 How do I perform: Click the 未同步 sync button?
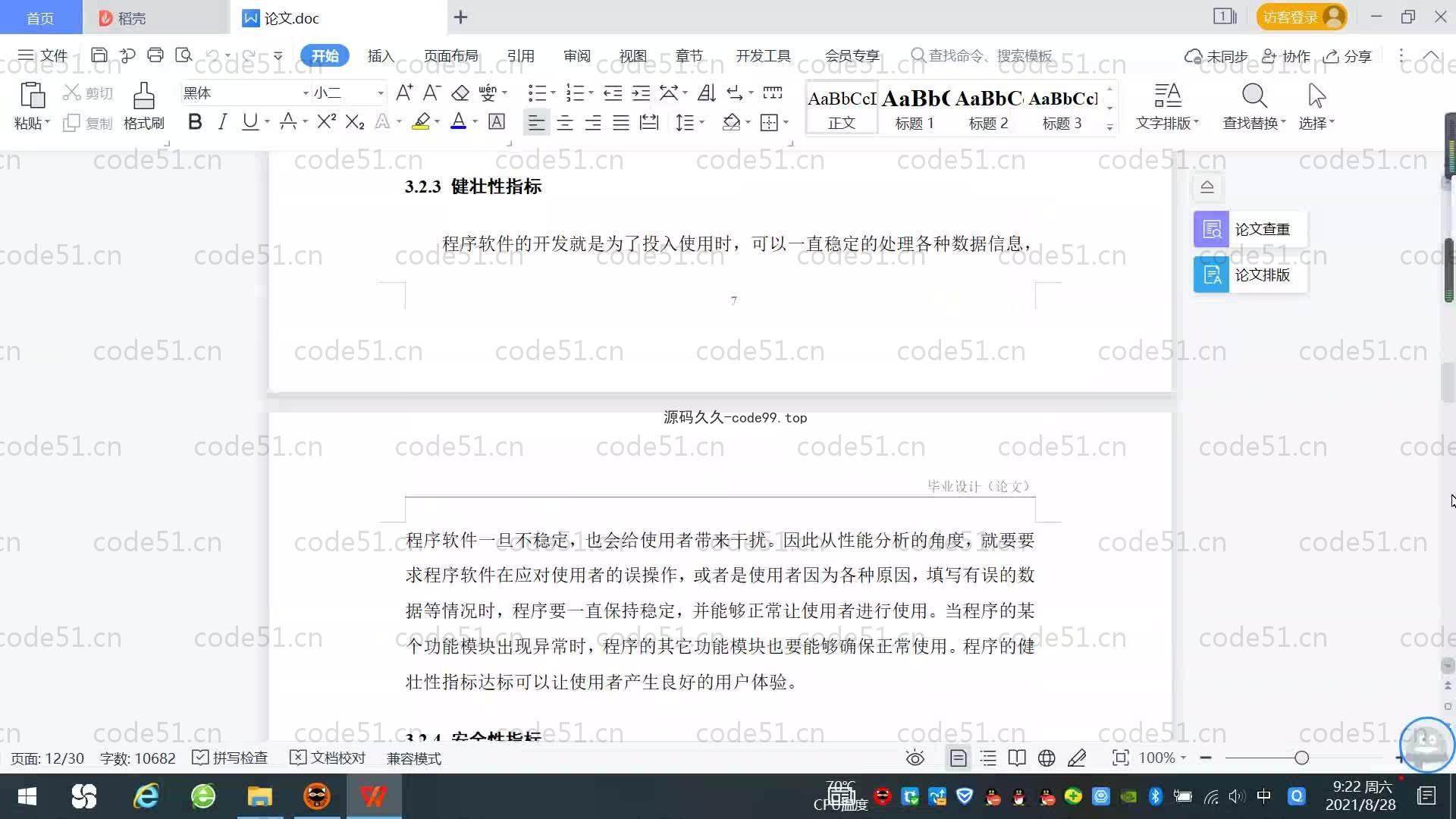[1216, 56]
